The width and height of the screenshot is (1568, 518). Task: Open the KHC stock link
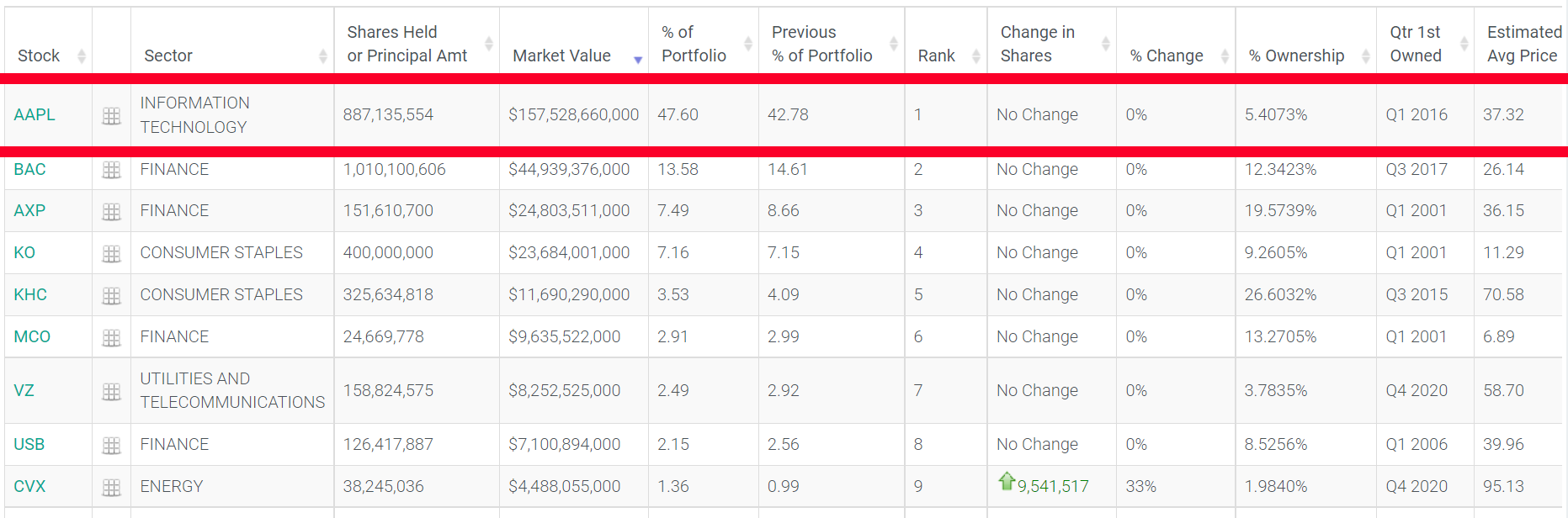tap(30, 294)
